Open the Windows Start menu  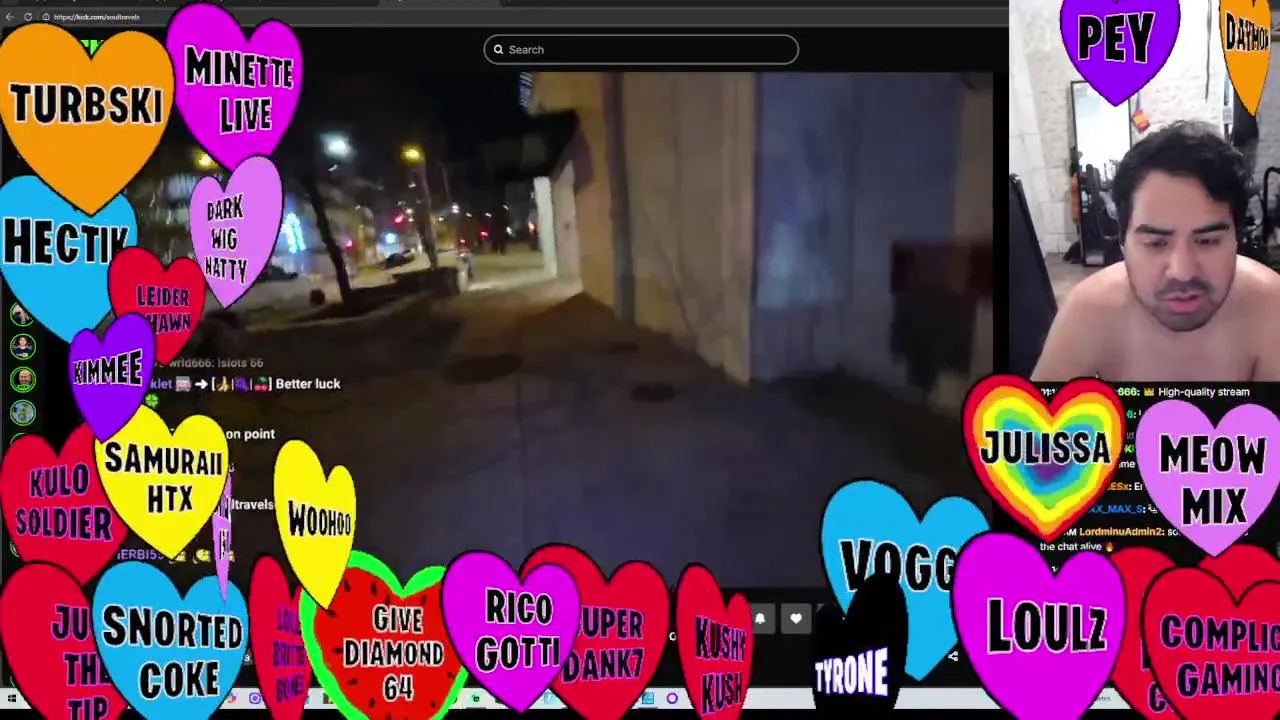[12, 699]
